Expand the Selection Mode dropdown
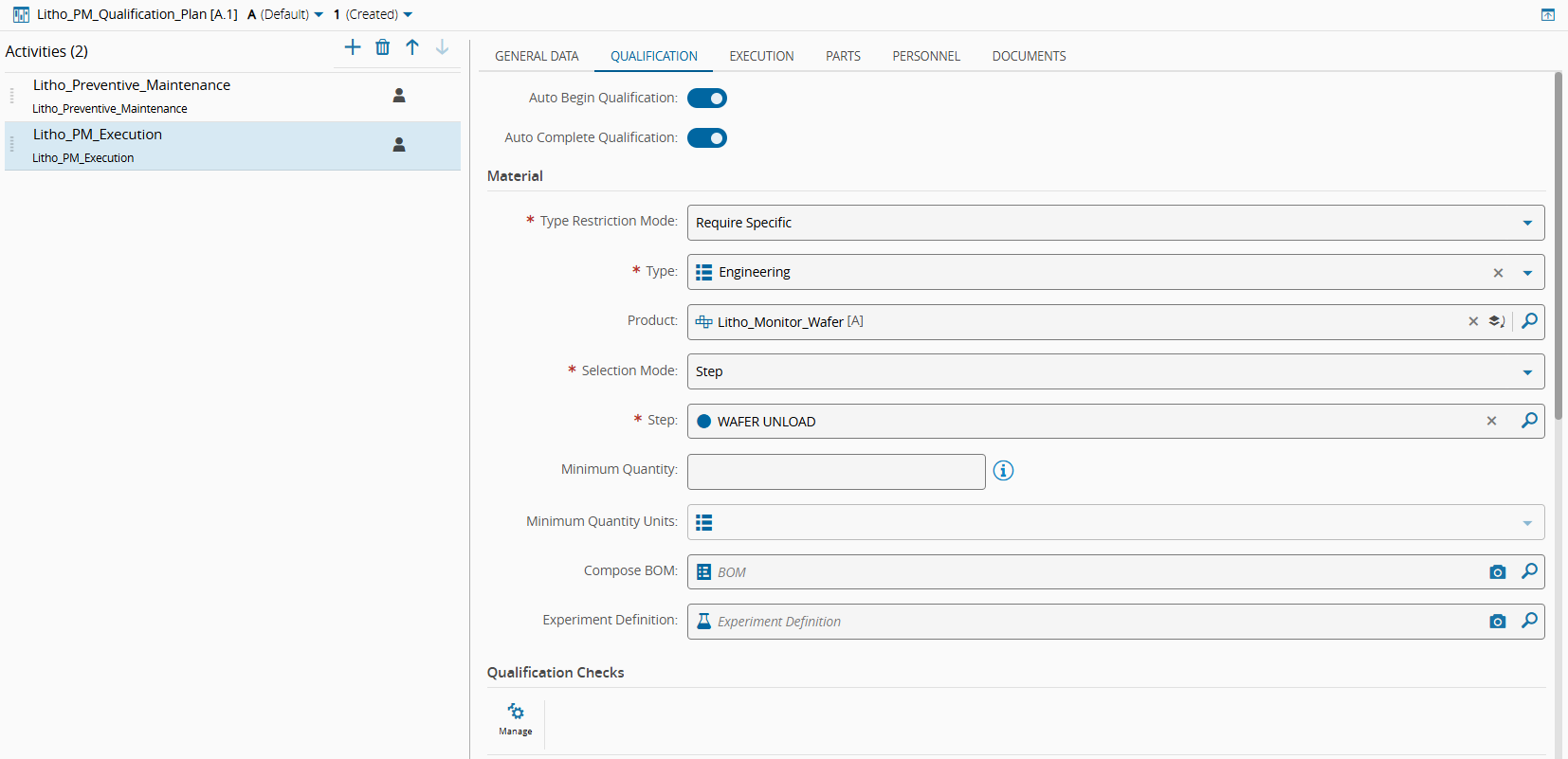 tap(1526, 372)
